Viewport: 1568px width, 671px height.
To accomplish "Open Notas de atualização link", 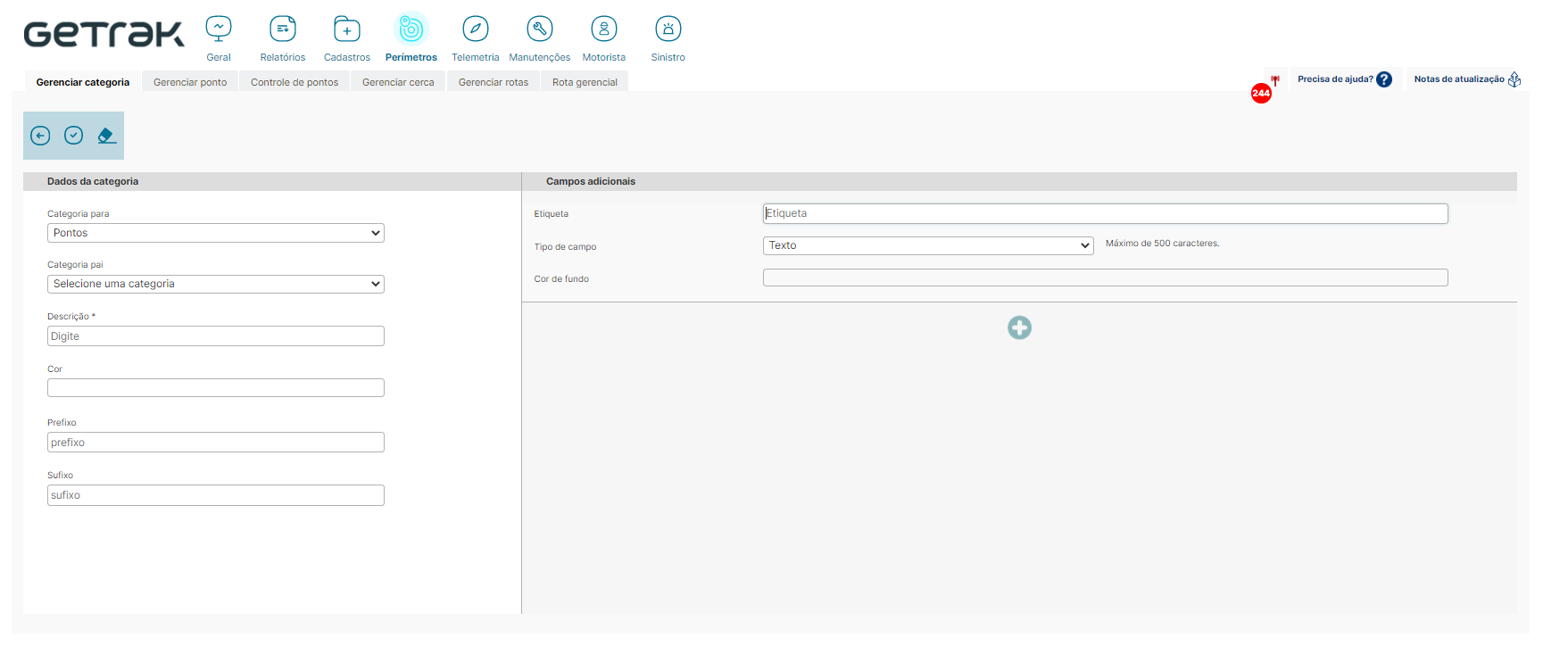I will pyautogui.click(x=1459, y=79).
